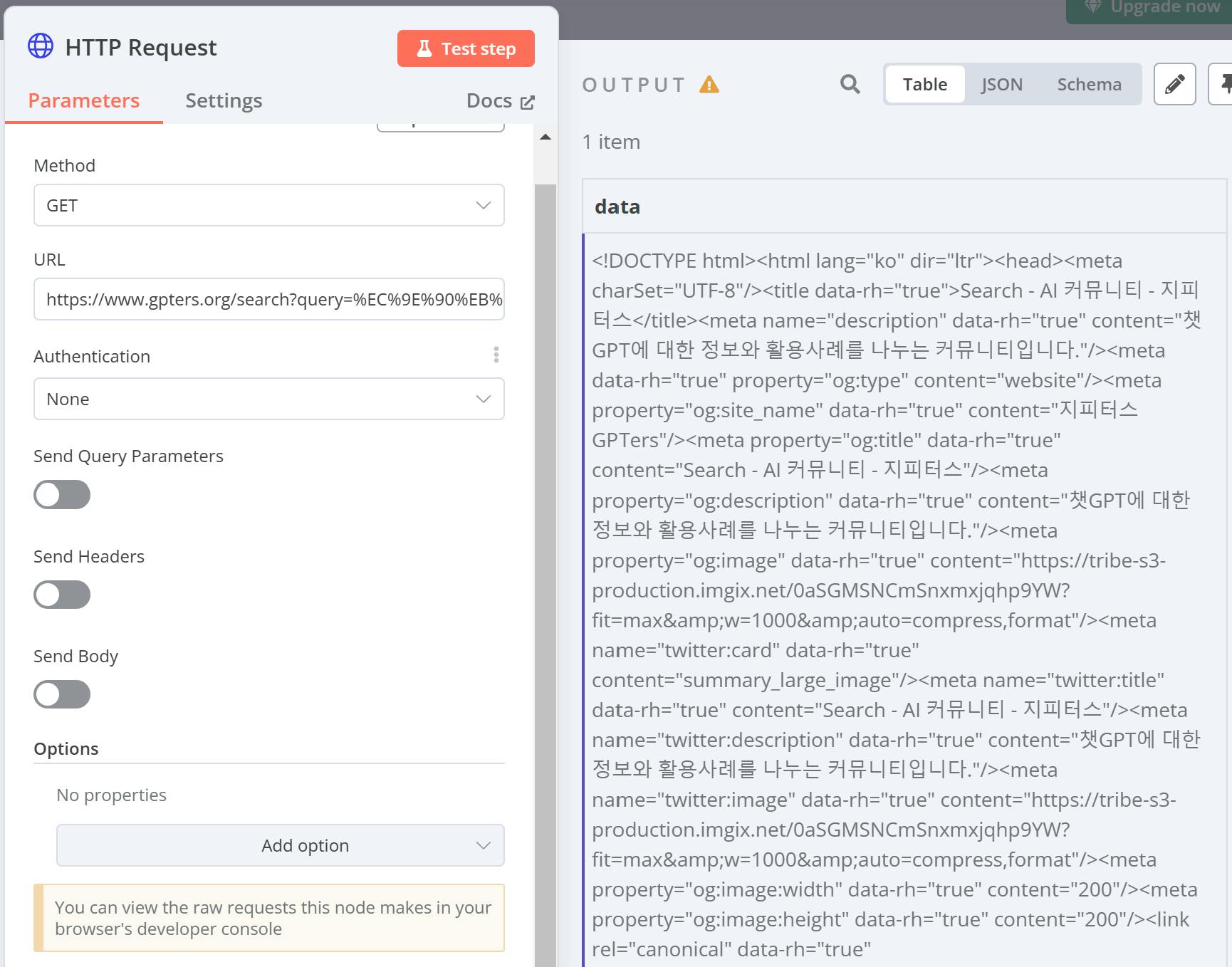1232x967 pixels.
Task: Click the '1 item' count text
Action: [x=611, y=142]
